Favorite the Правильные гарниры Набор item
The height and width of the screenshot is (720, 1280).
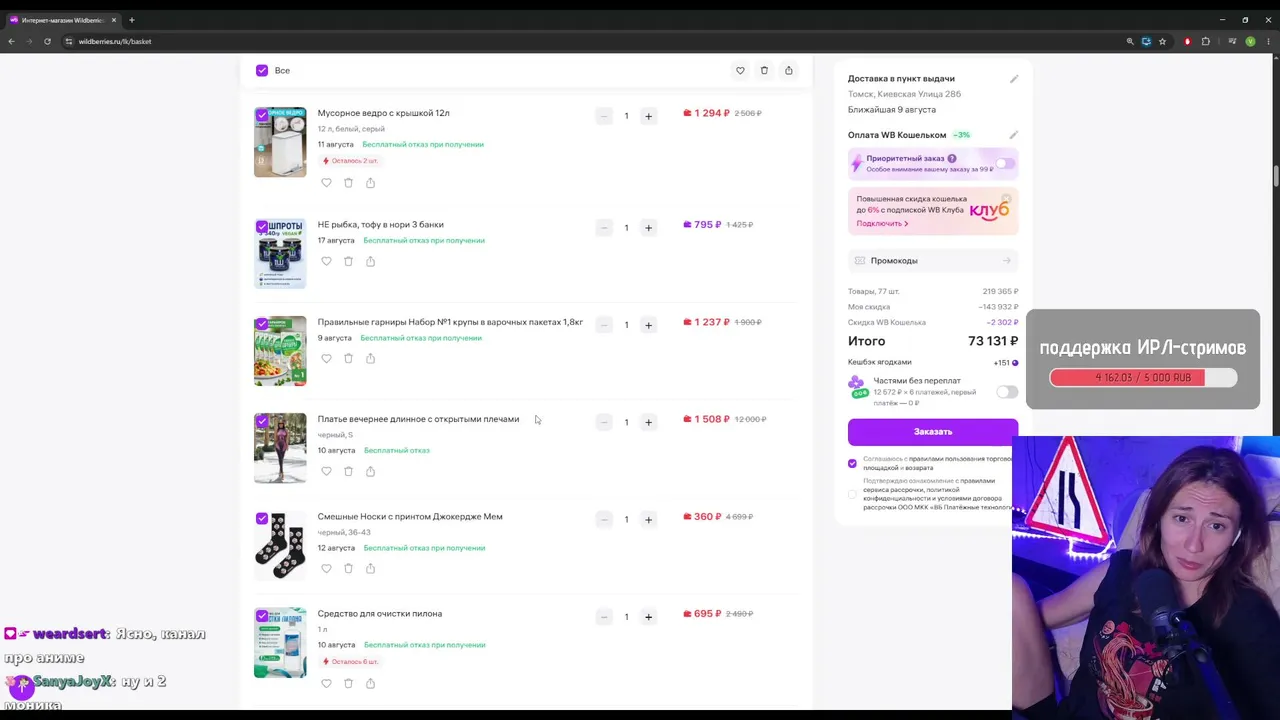326,358
